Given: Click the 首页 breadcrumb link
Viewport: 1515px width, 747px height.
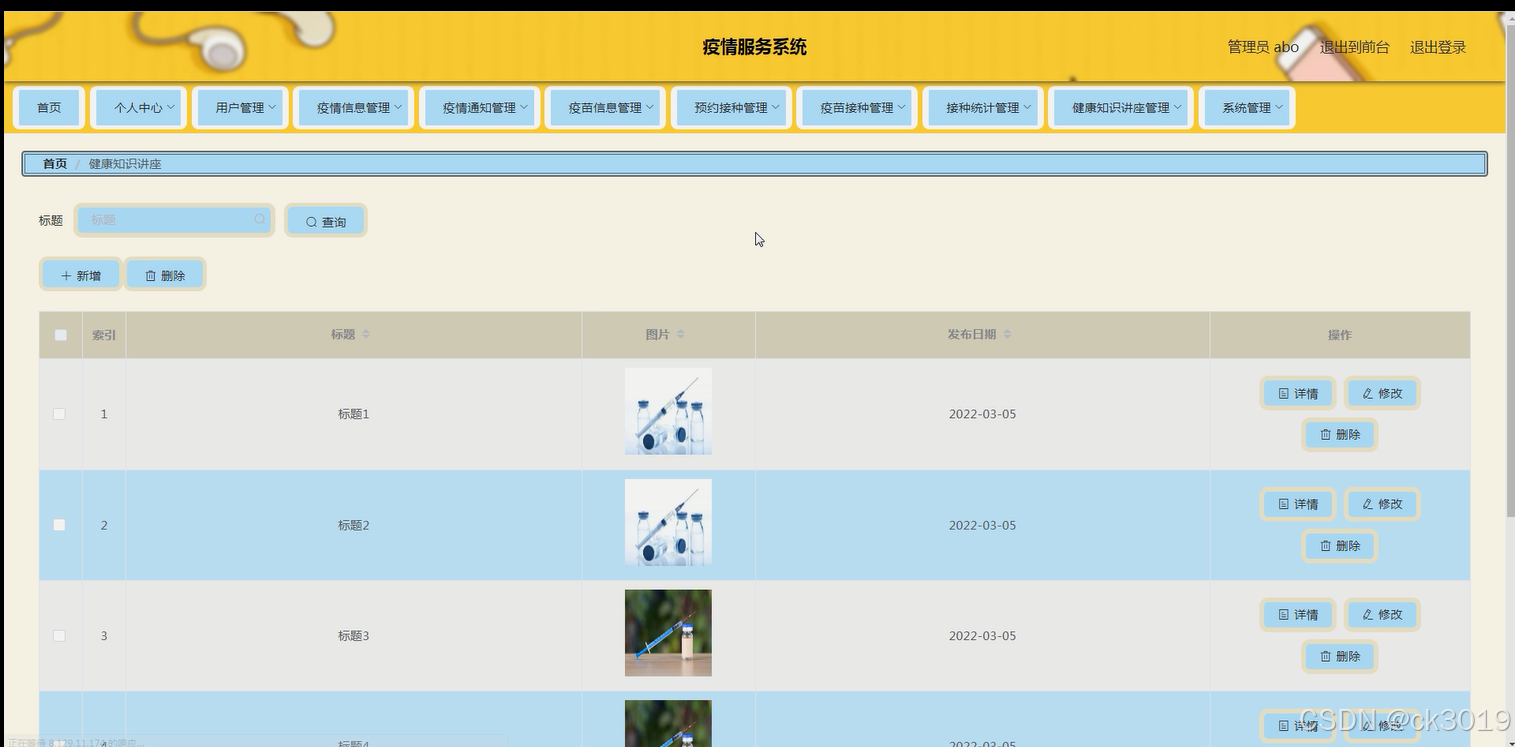Looking at the screenshot, I should (55, 164).
